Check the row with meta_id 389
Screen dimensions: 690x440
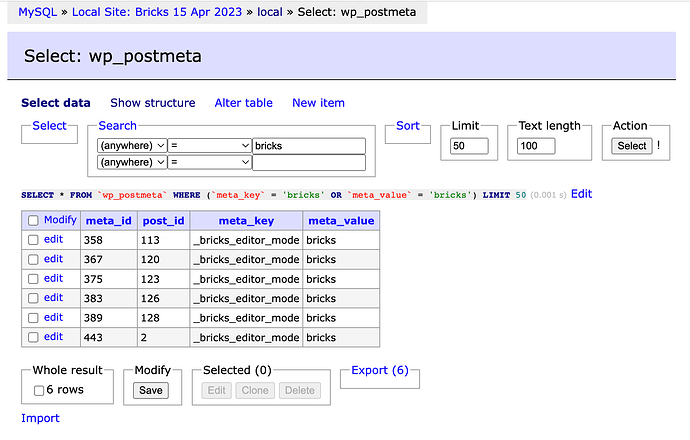click(x=33, y=318)
